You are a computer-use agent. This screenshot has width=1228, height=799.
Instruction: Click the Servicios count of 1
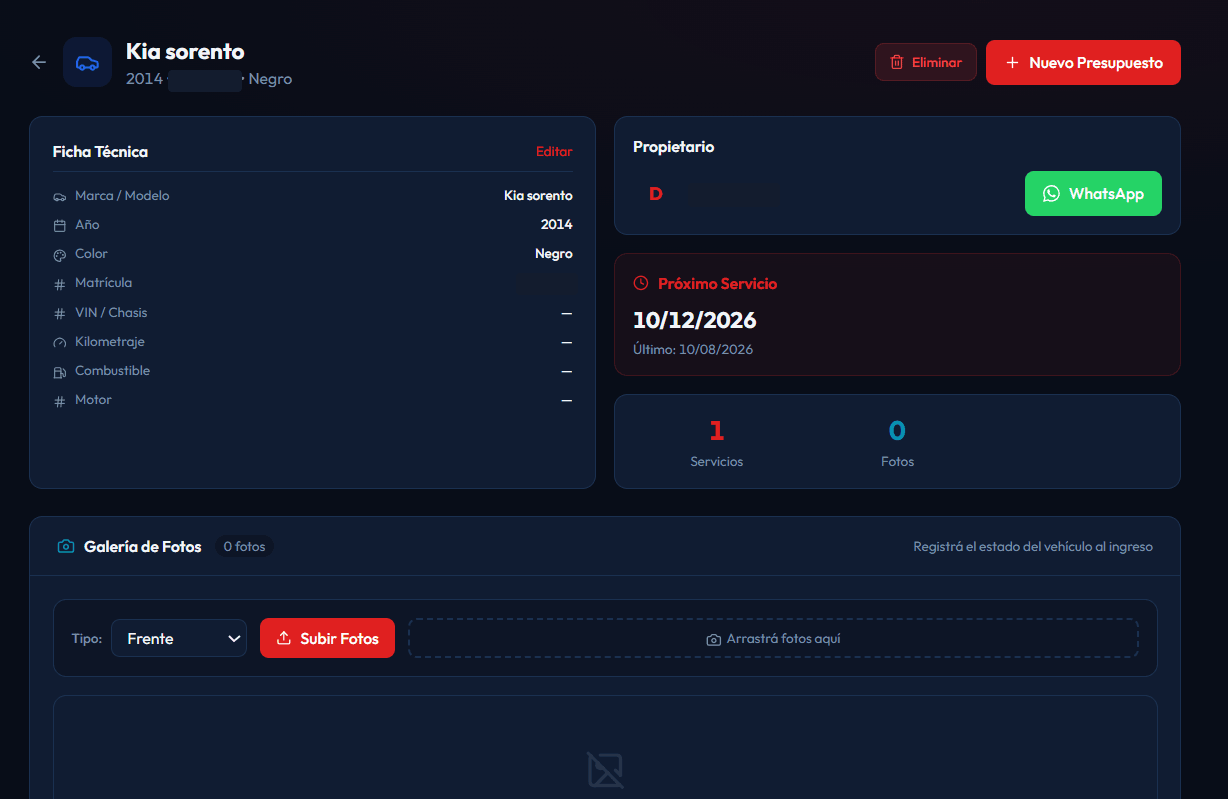point(717,431)
